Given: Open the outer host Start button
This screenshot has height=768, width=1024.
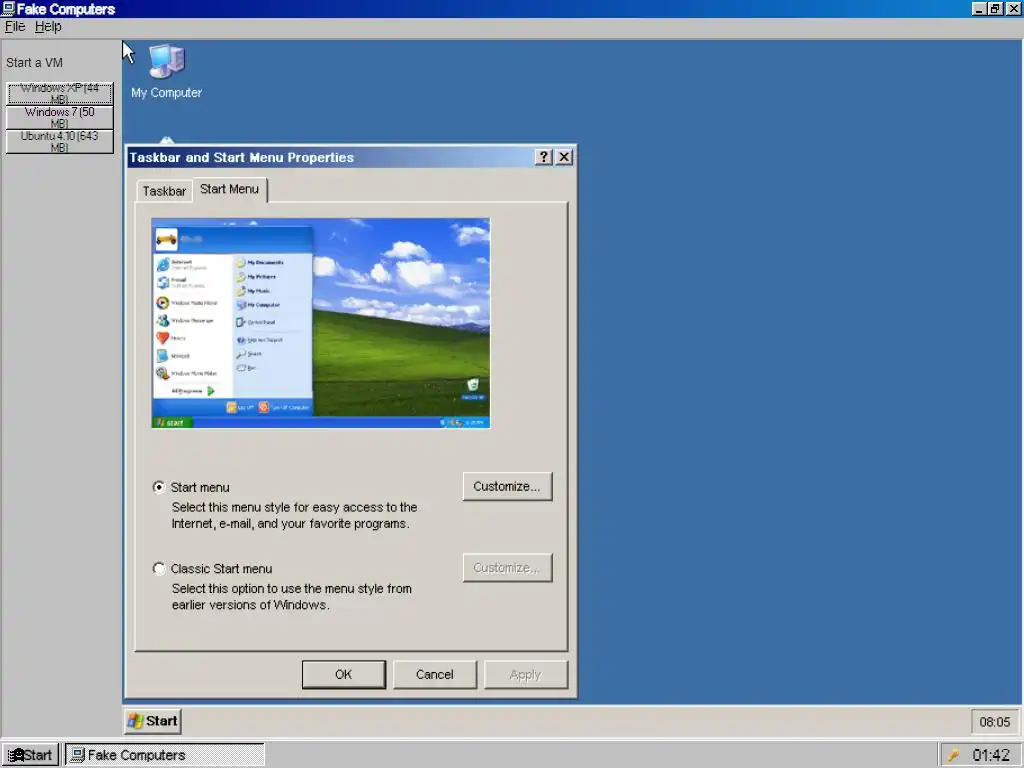Looking at the screenshot, I should tap(30, 755).
